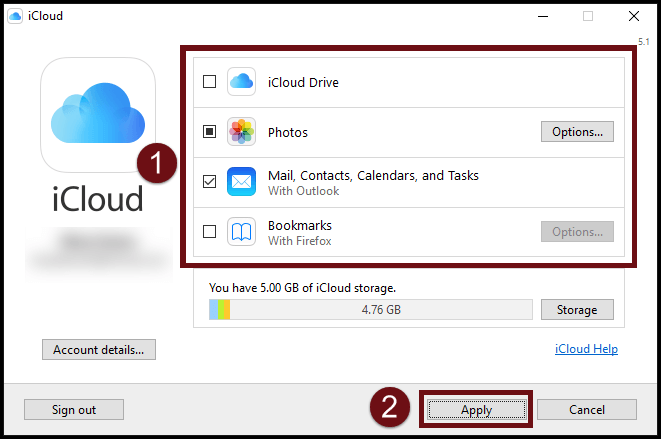Close the iCloud window
The width and height of the screenshot is (661, 439).
pos(634,16)
